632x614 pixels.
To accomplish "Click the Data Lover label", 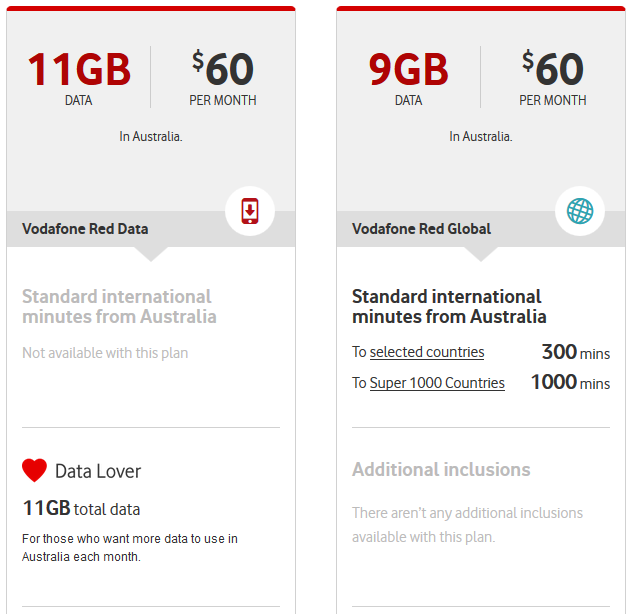I will pyautogui.click(x=98, y=471).
